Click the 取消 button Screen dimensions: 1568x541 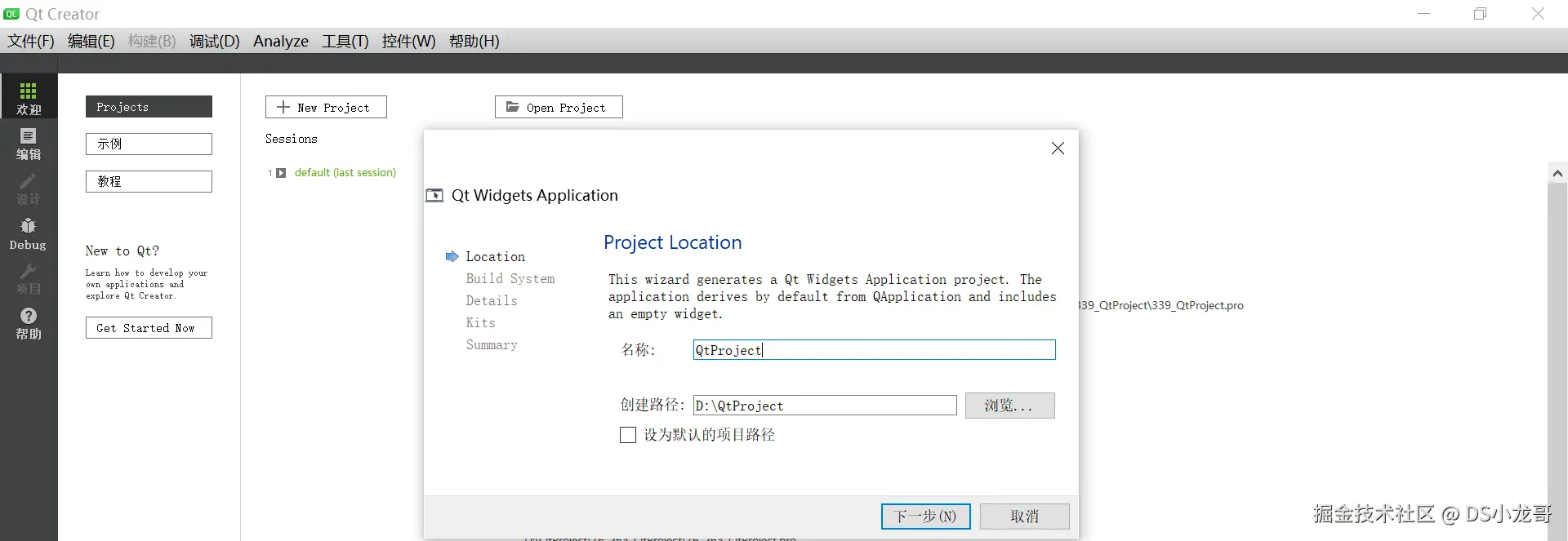(1024, 517)
